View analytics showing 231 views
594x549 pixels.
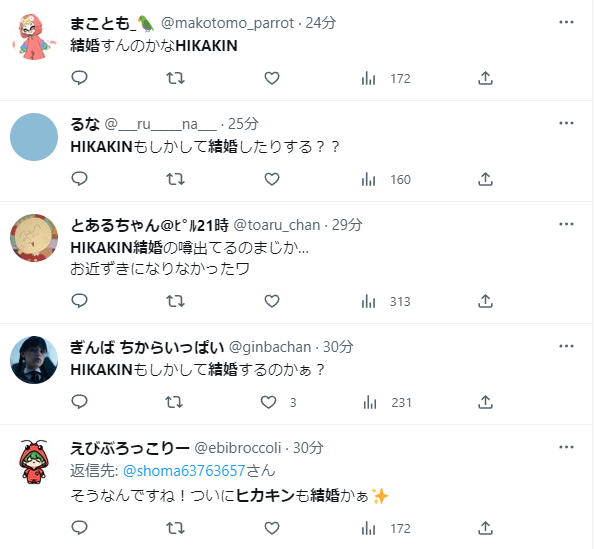[x=387, y=402]
